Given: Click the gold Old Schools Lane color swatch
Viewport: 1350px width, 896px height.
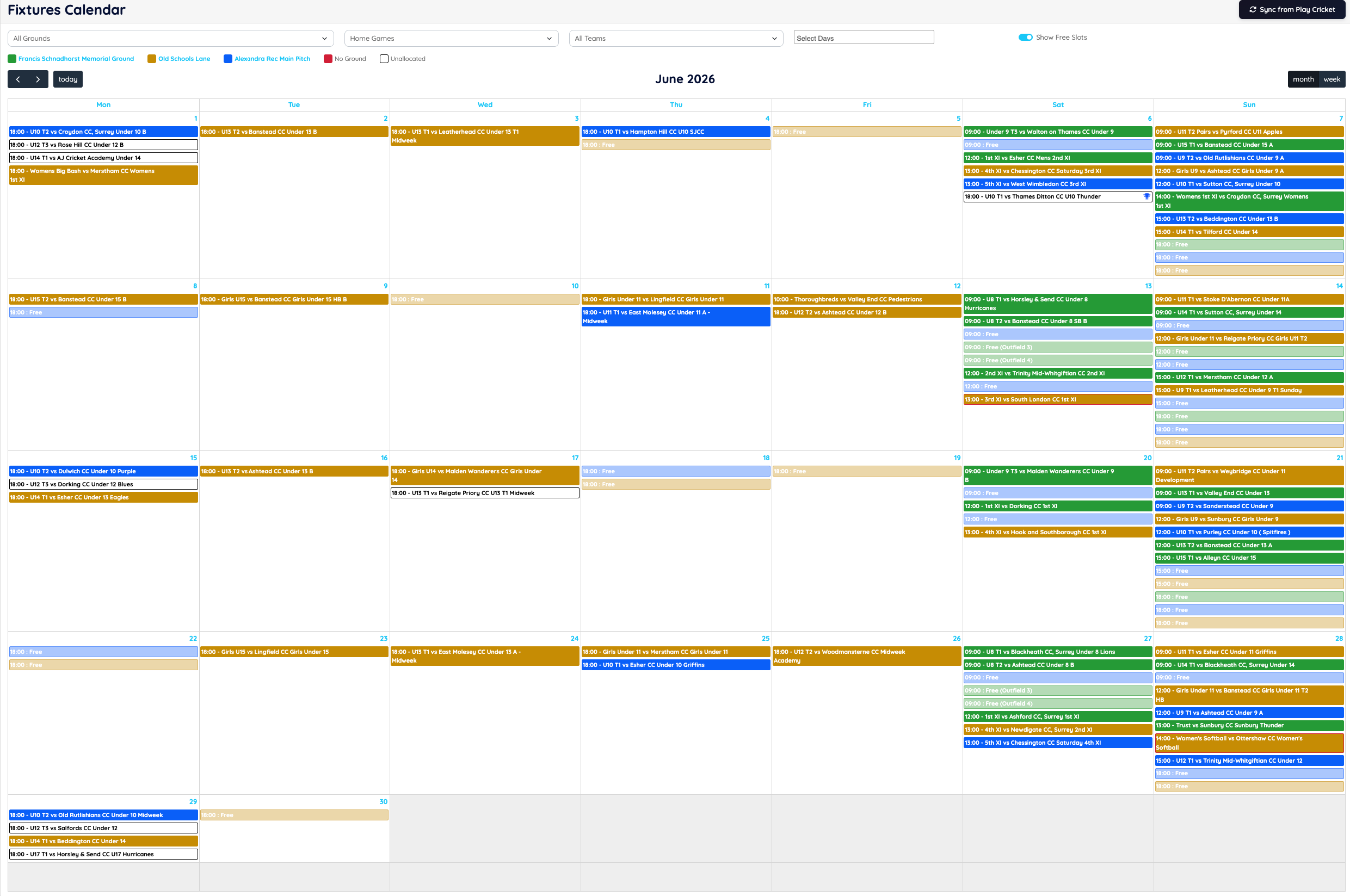Looking at the screenshot, I should coord(151,58).
